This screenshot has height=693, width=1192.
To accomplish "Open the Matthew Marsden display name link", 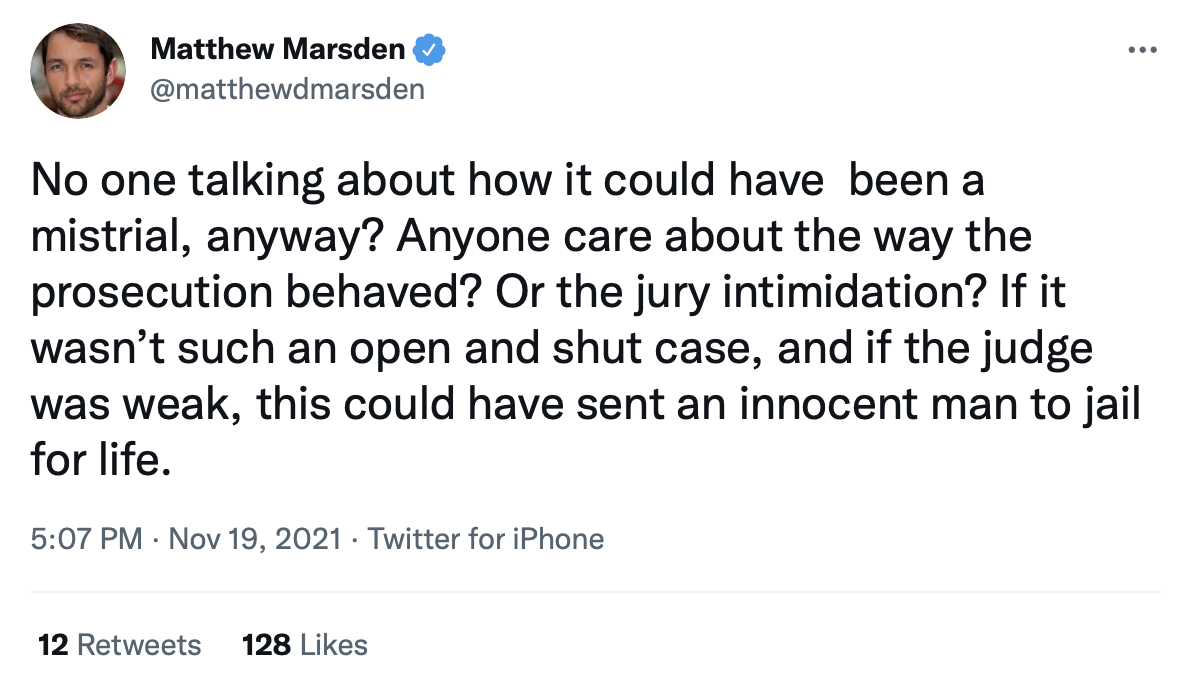I will (278, 48).
